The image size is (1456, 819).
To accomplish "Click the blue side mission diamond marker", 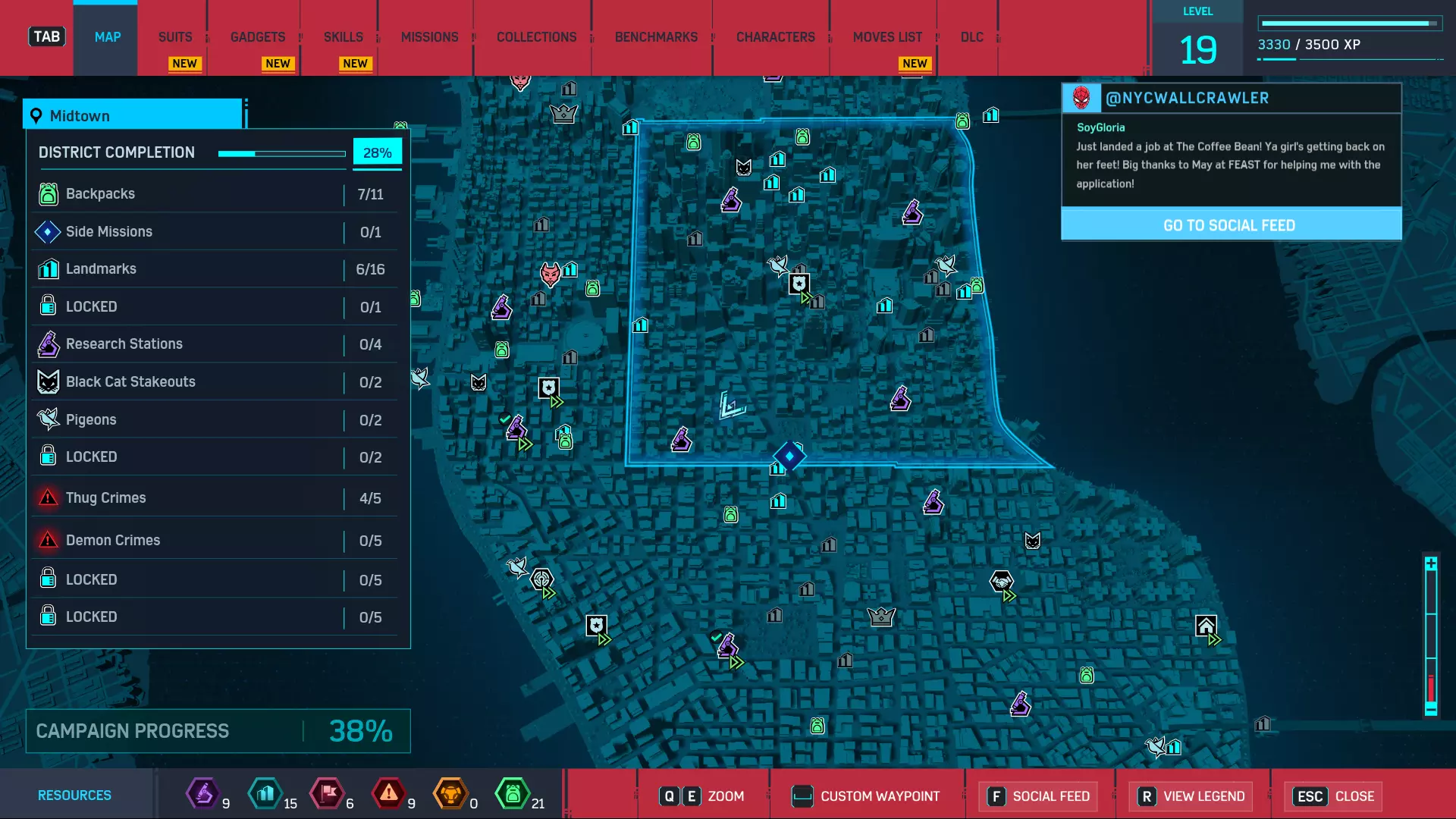I will (789, 457).
